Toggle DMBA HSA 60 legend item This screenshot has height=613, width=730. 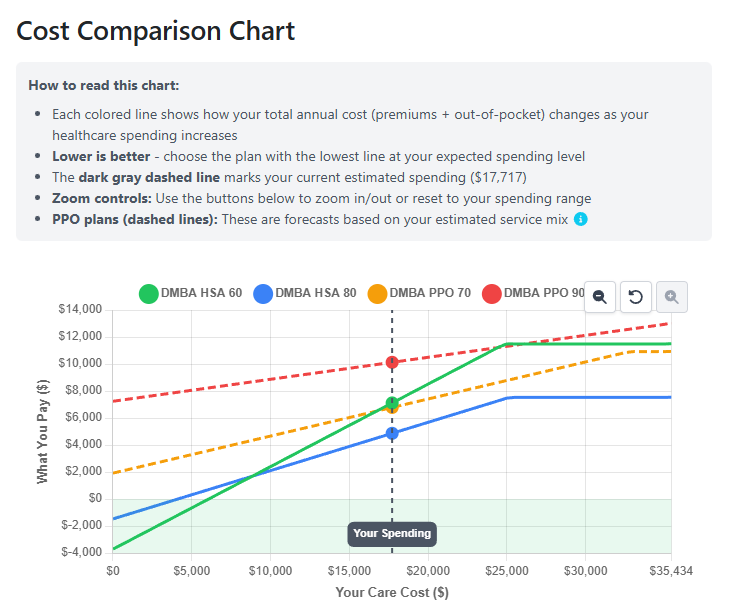[190, 293]
